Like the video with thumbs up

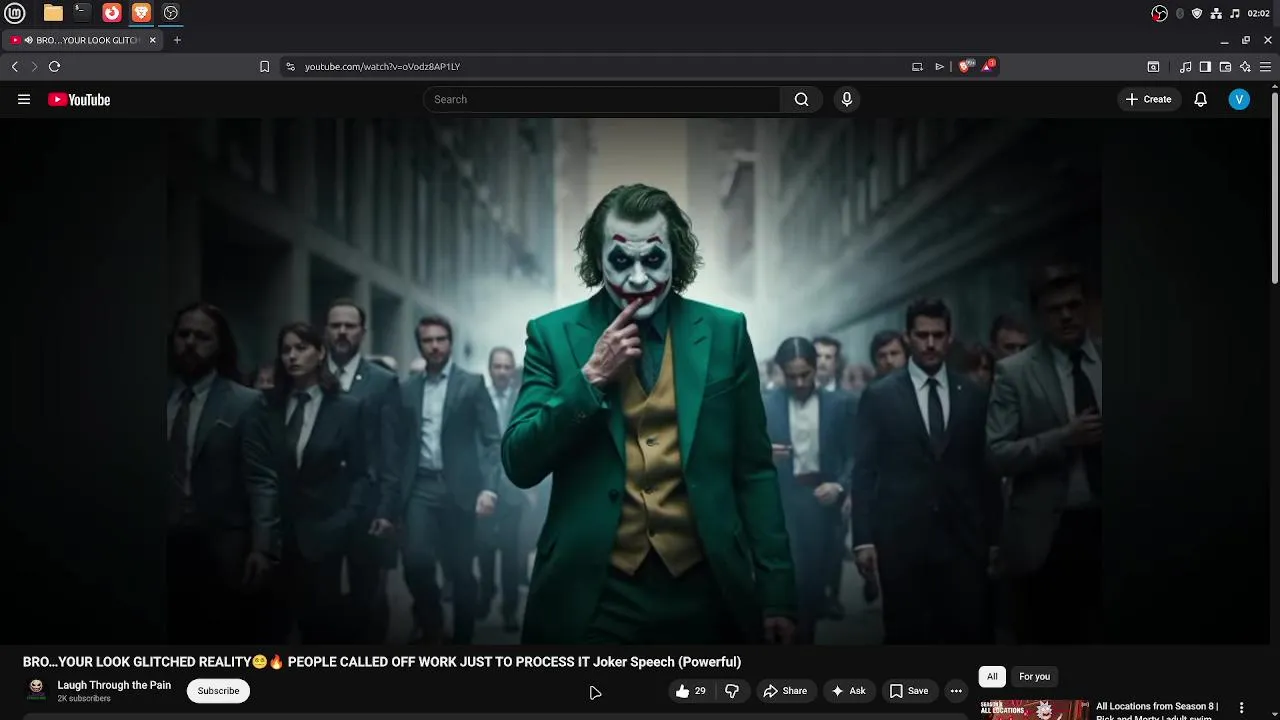[690, 691]
